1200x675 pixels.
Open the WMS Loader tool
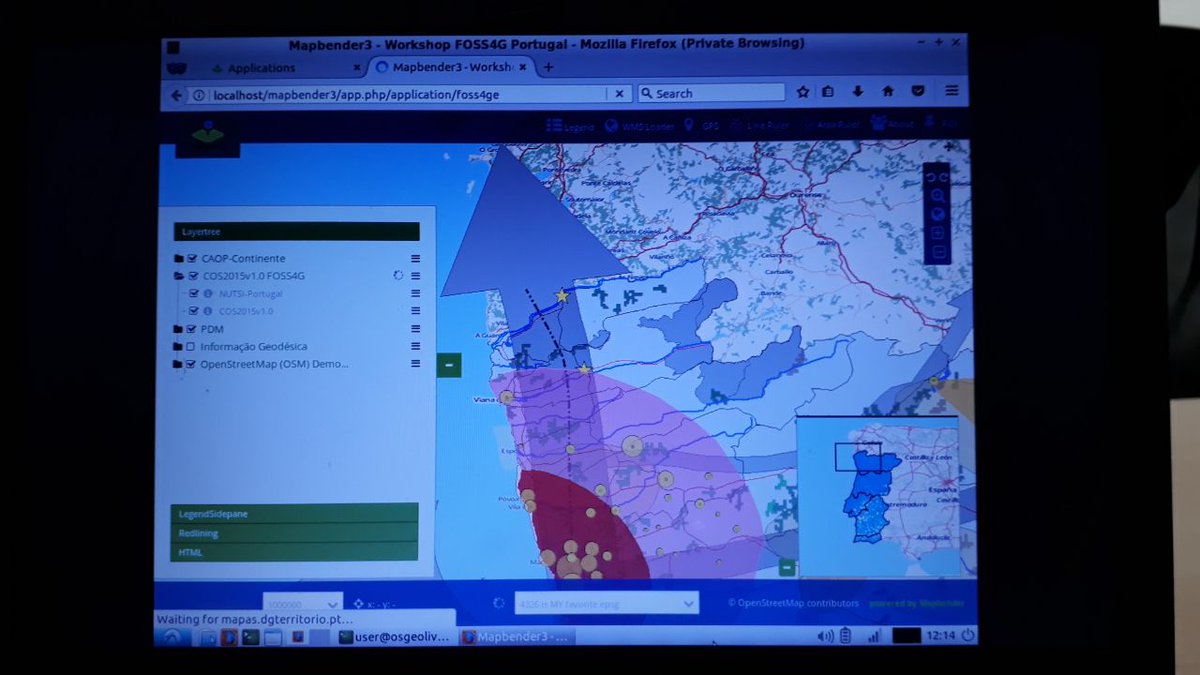[x=640, y=126]
